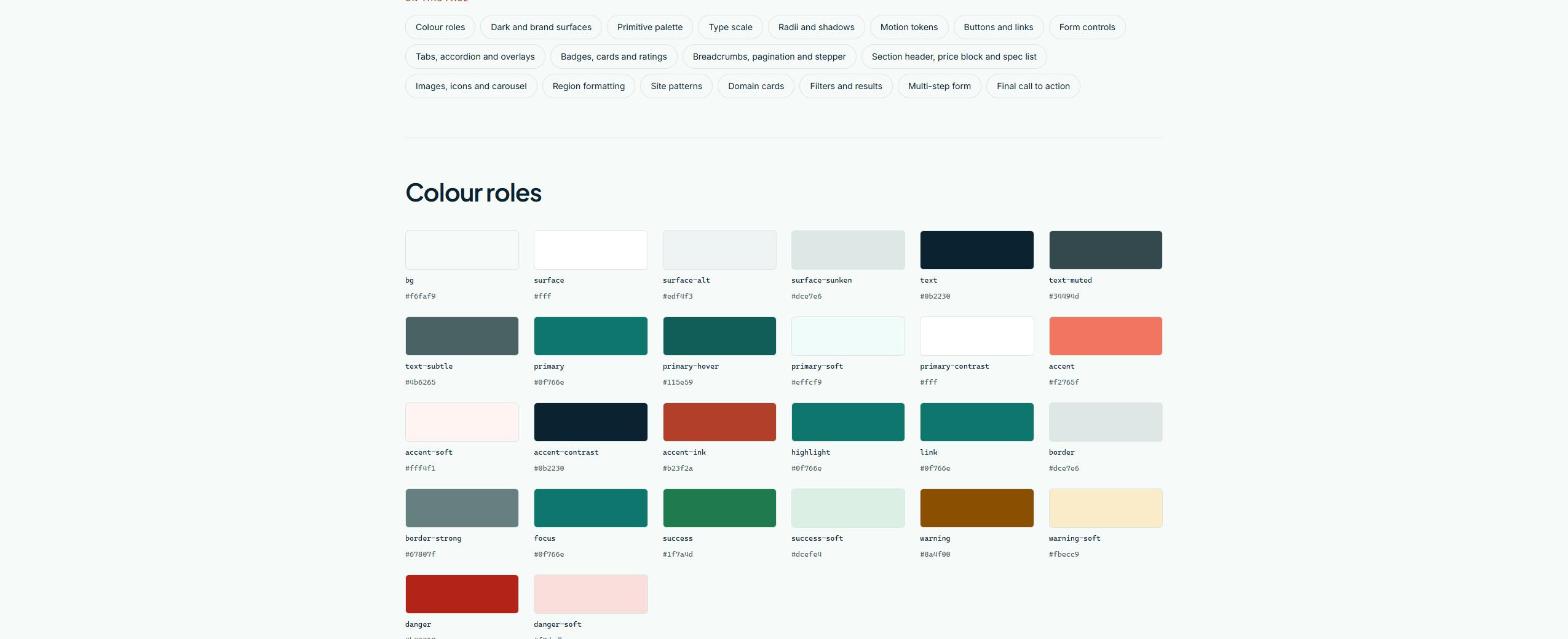Pick the light grey border swatch
Screen dimensions: 1568x639
1106,422
